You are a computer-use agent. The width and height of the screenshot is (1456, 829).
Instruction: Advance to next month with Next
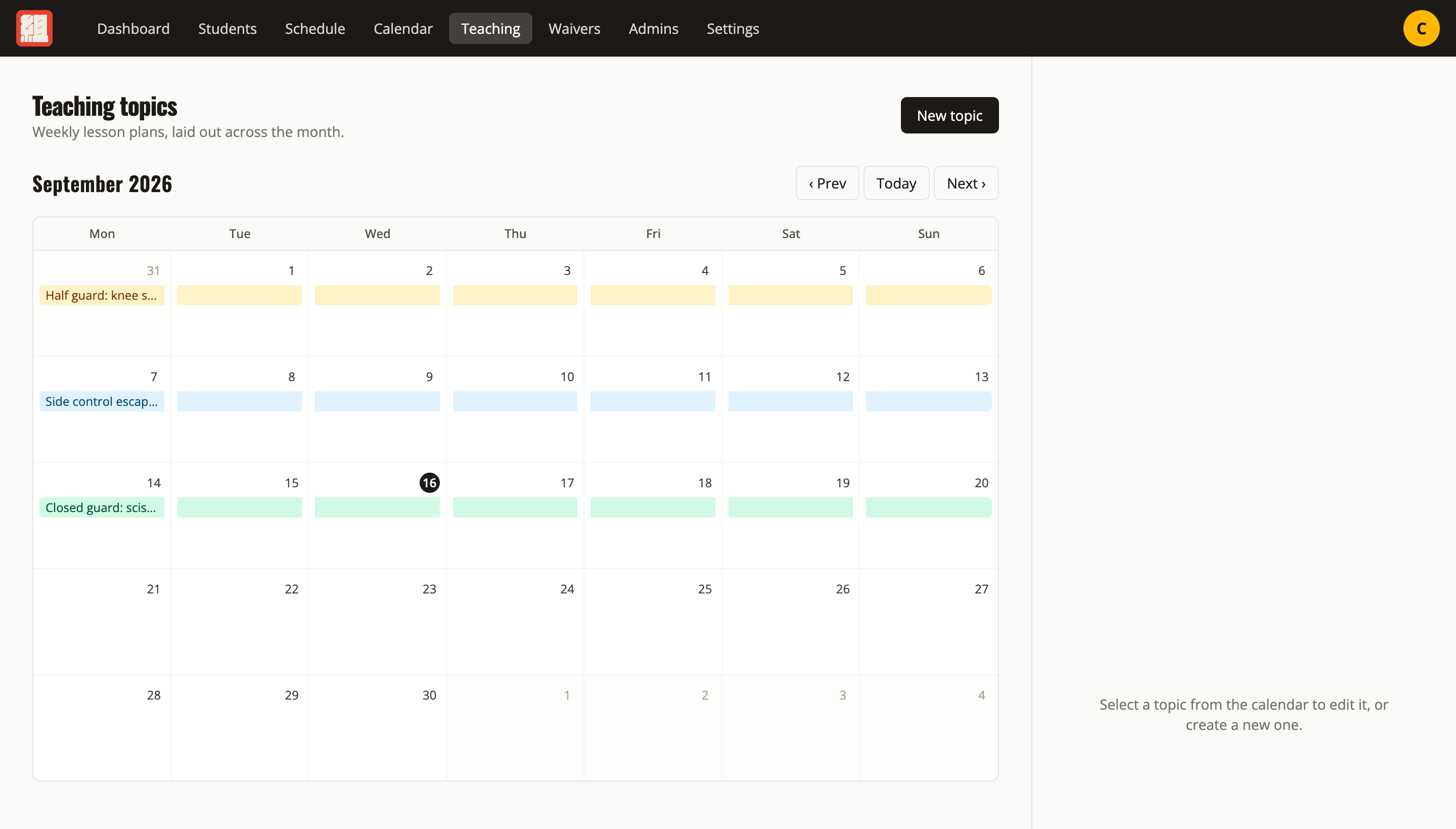(x=966, y=183)
